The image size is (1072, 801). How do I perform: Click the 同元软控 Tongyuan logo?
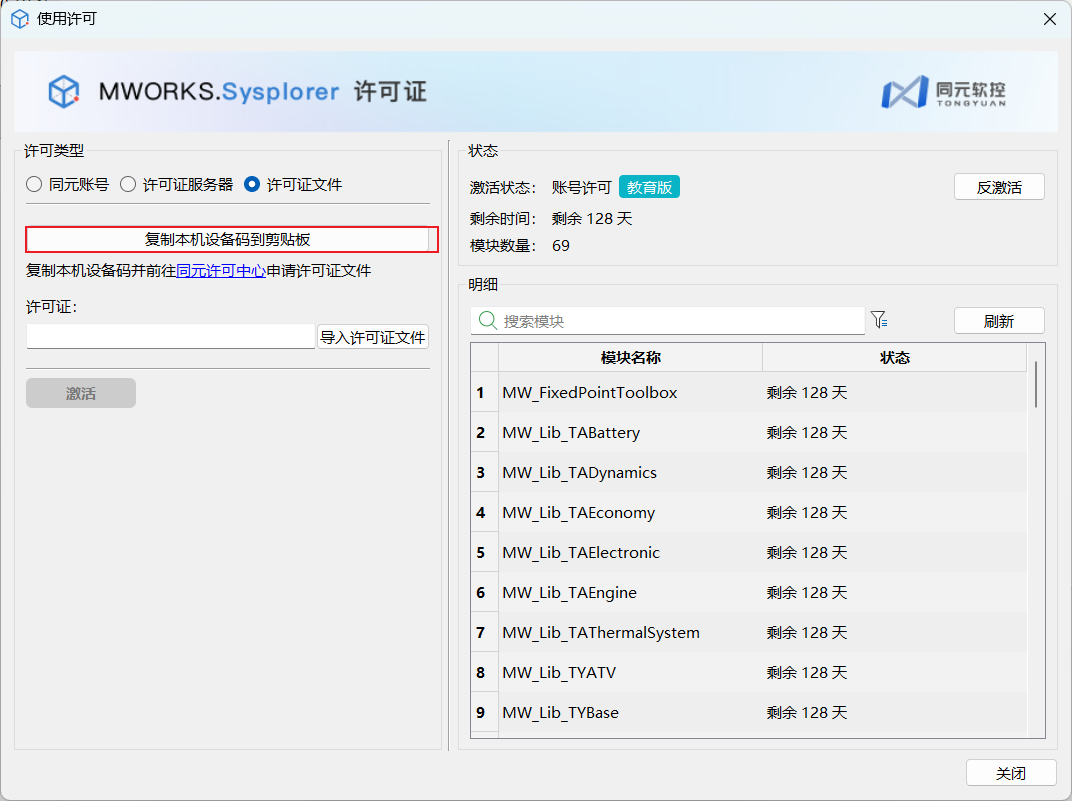click(943, 92)
